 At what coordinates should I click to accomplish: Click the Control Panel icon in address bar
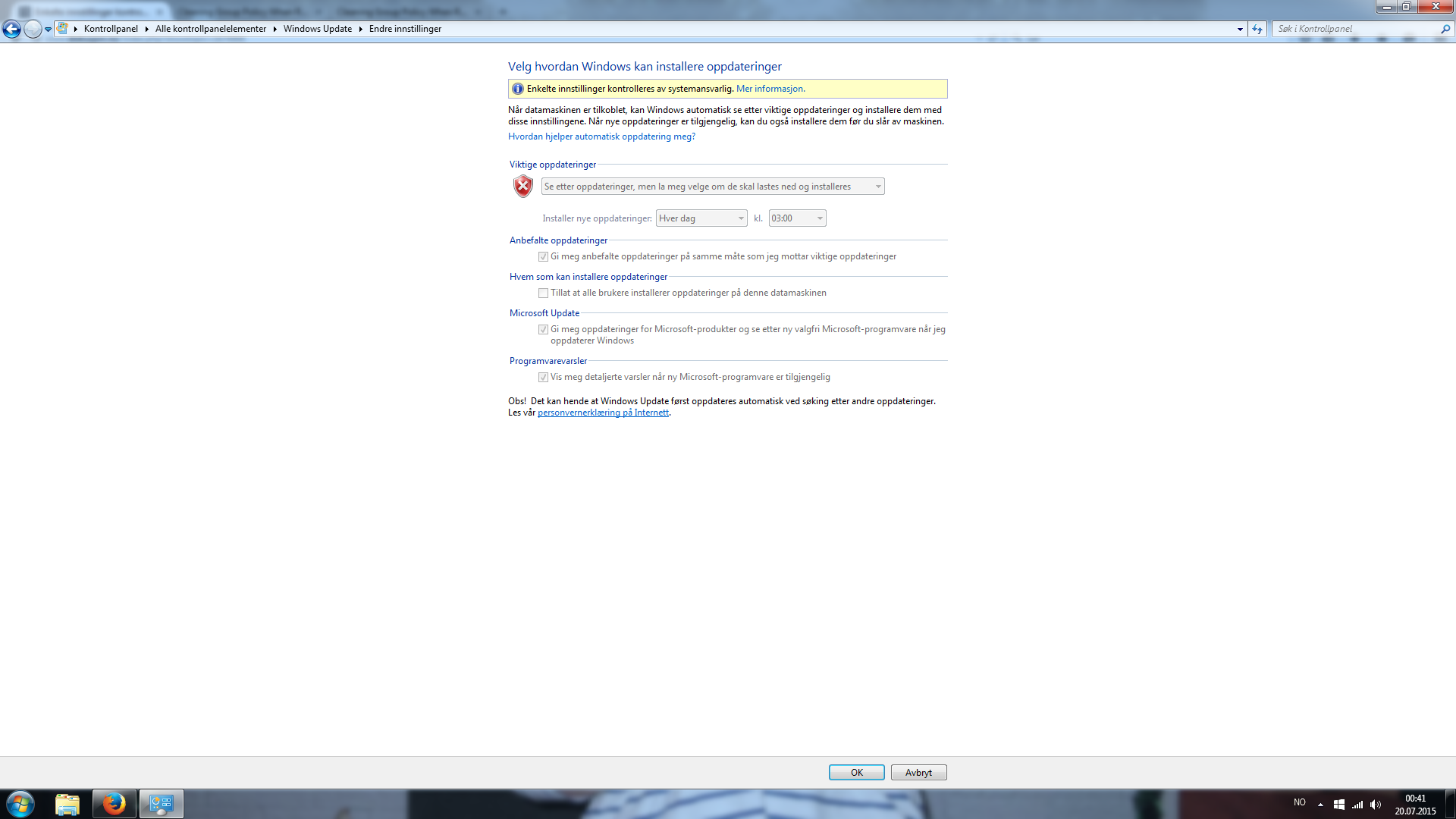[63, 29]
